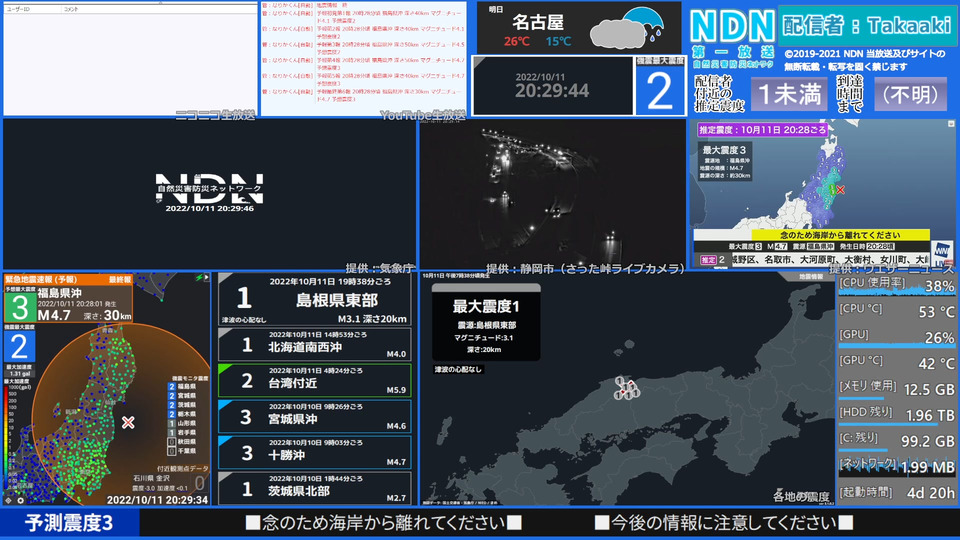
Task: Click the 石川県 金沢 nearby station data box
Action: [170, 482]
